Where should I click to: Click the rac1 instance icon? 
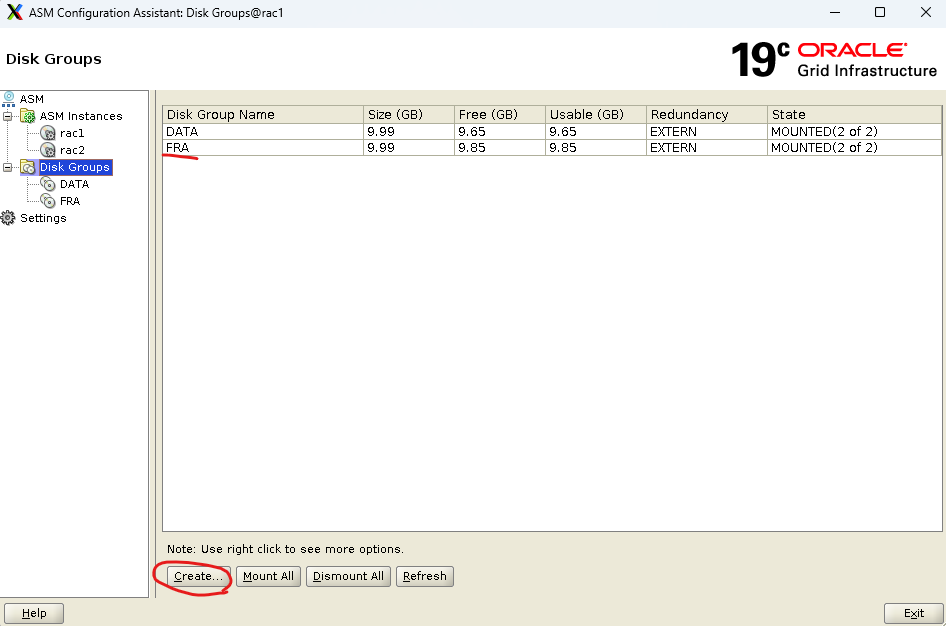point(48,133)
